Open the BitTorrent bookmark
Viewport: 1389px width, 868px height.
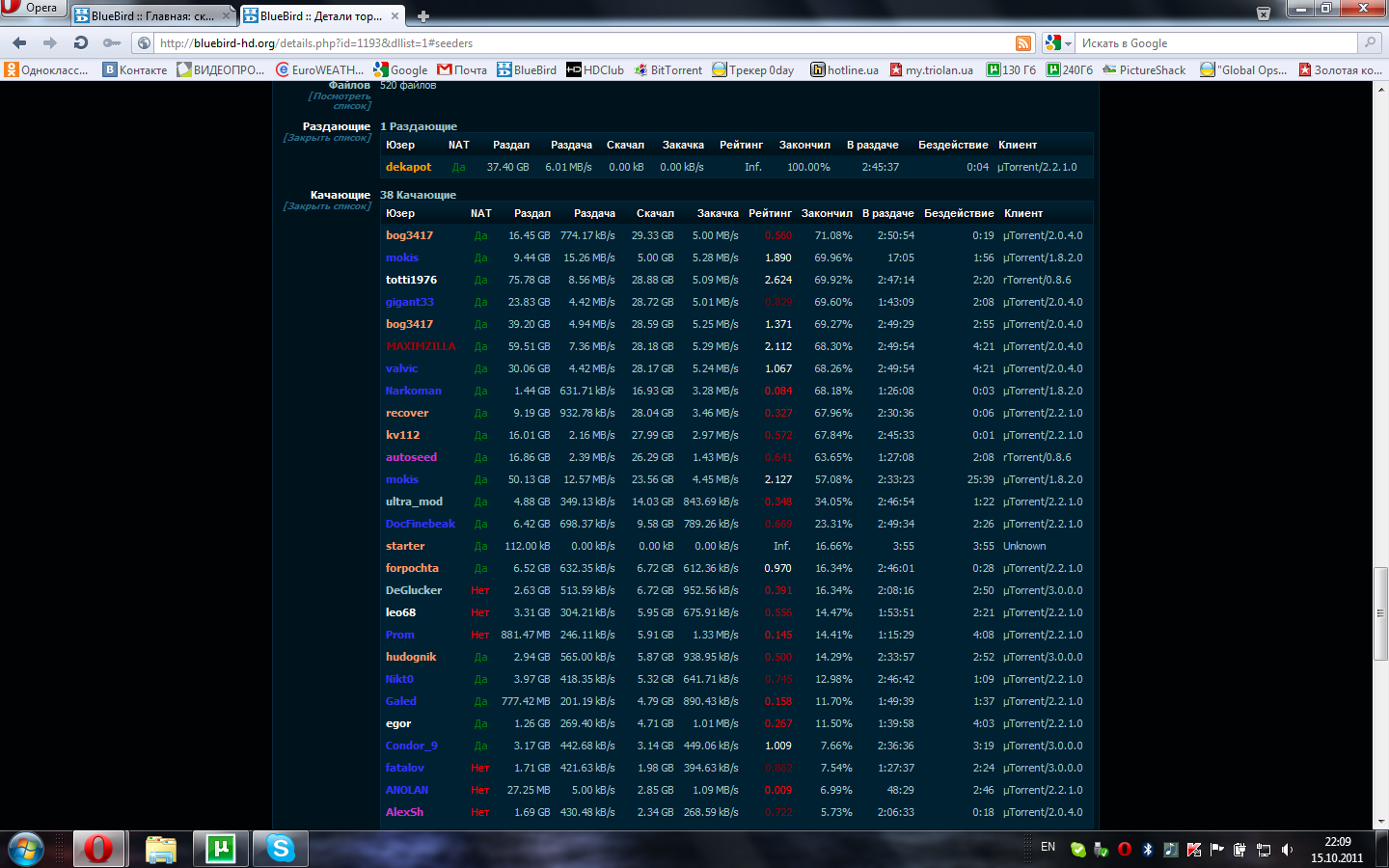[668, 69]
